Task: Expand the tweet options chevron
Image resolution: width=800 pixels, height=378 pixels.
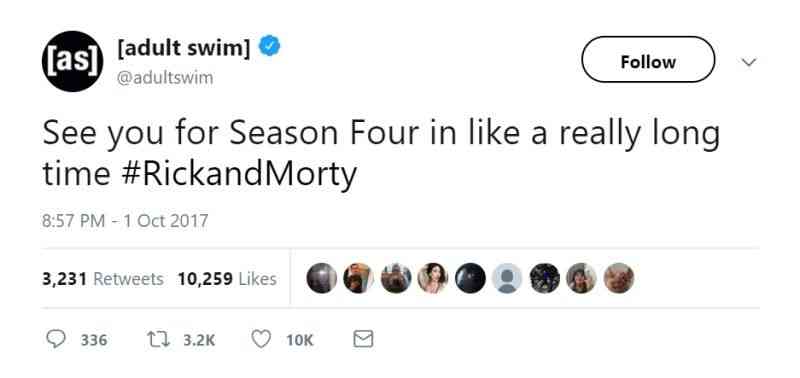Action: tap(748, 62)
